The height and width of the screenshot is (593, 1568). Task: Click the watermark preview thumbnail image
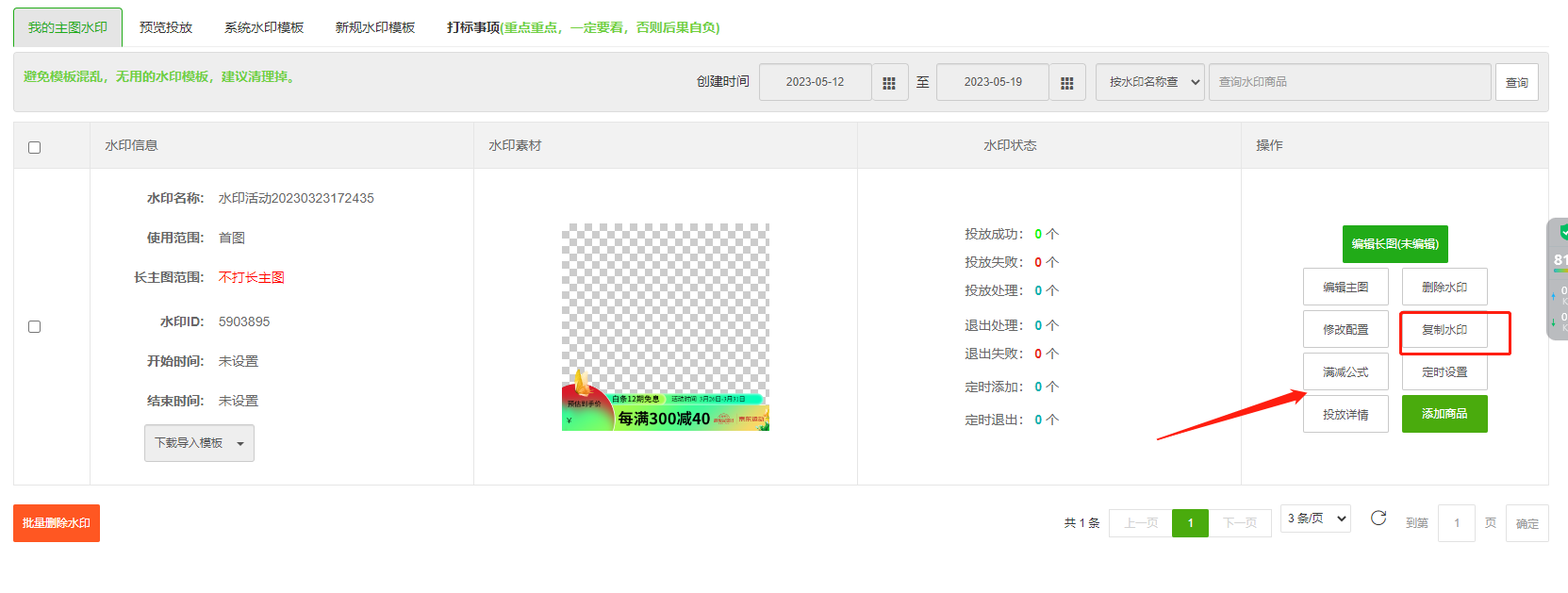coord(665,327)
